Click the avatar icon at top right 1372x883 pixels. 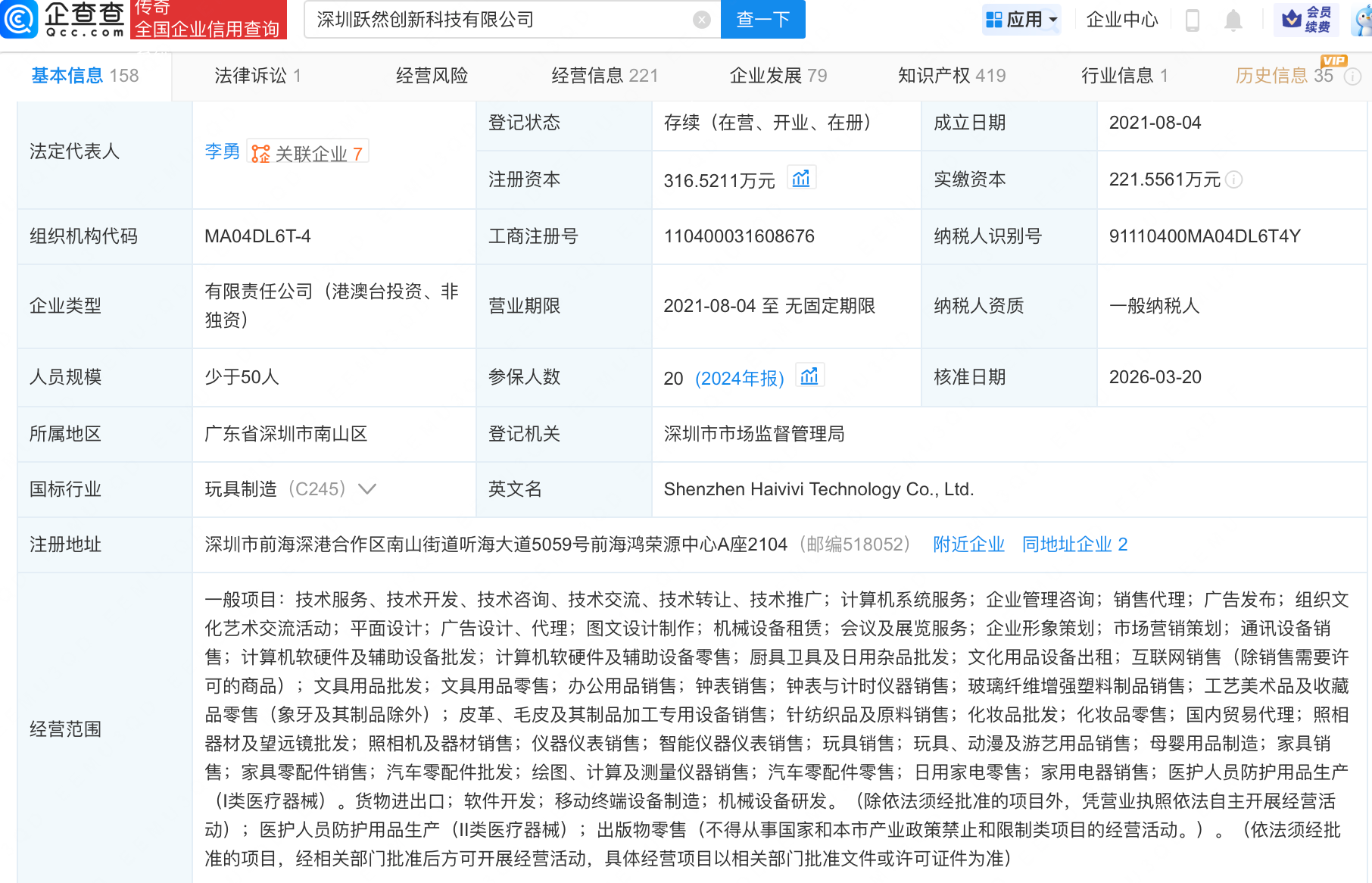pyautogui.click(x=1362, y=20)
